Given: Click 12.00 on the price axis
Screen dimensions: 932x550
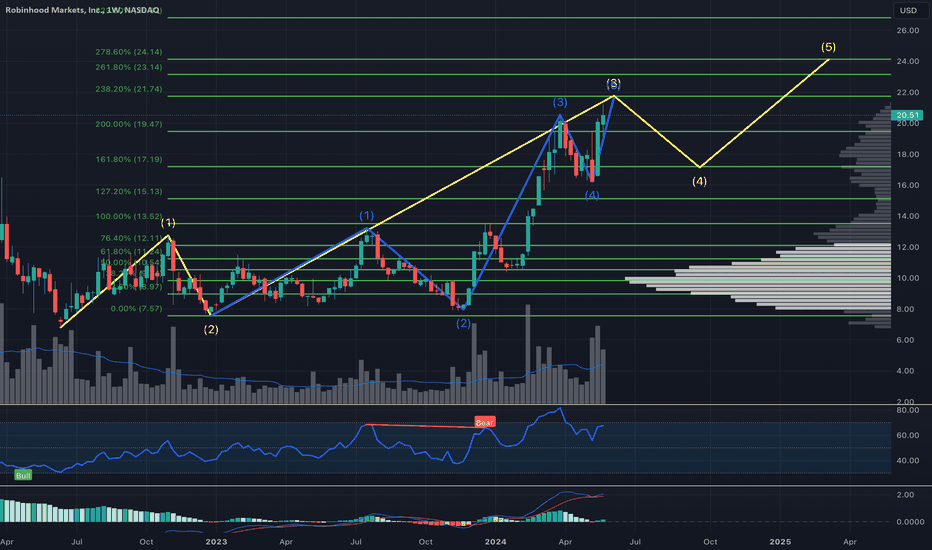Looking at the screenshot, I should (x=908, y=247).
